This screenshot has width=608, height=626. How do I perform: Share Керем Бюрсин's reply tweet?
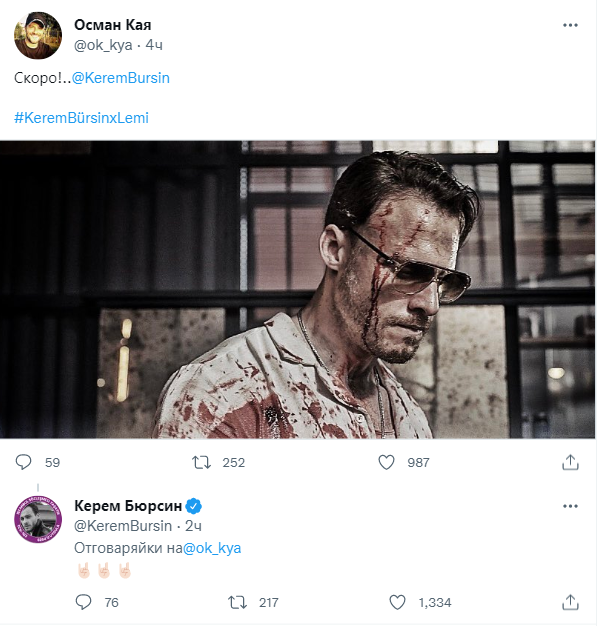tap(571, 602)
